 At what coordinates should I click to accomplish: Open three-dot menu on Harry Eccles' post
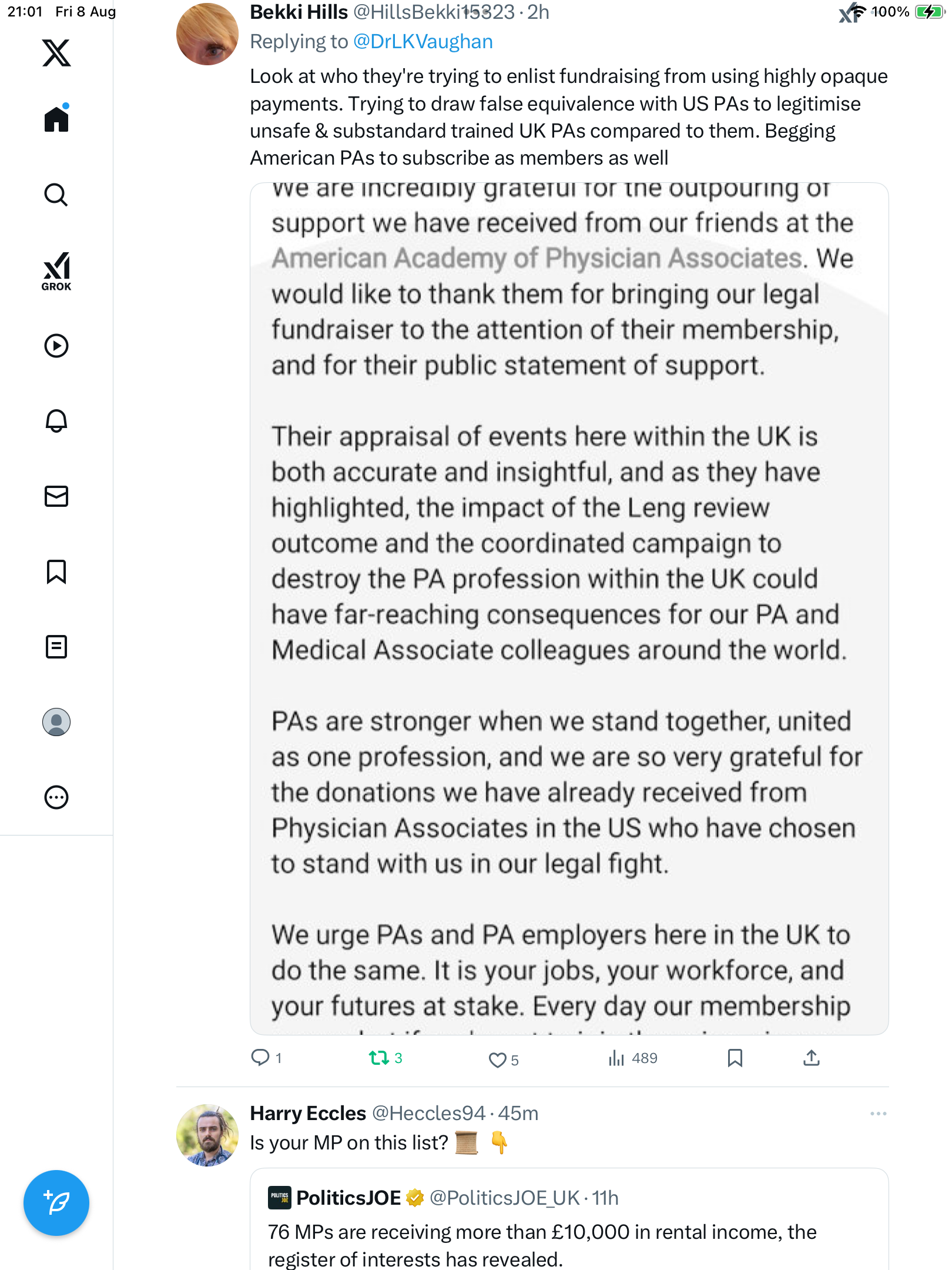878,1114
